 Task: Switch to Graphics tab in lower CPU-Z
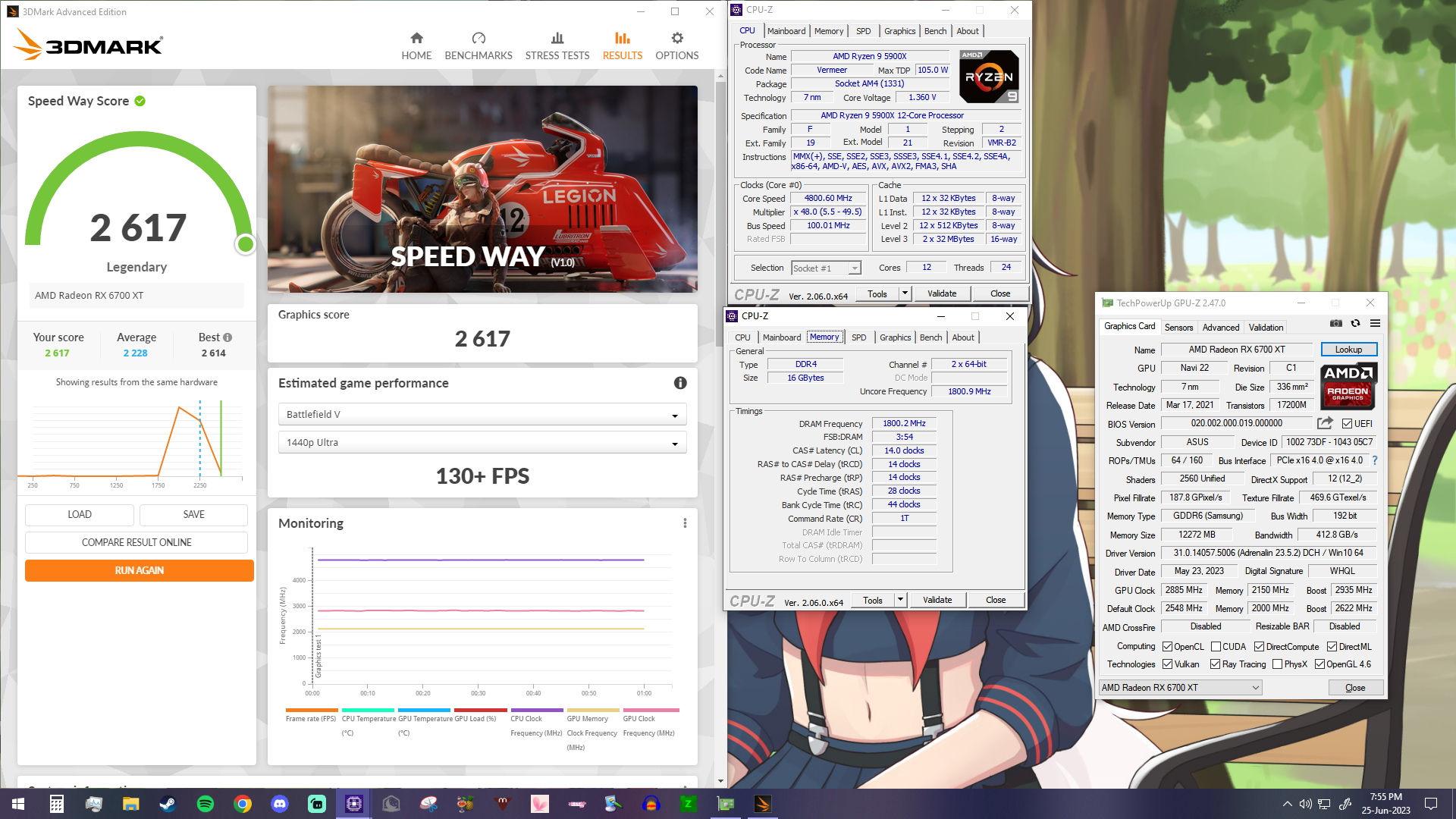pyautogui.click(x=896, y=337)
